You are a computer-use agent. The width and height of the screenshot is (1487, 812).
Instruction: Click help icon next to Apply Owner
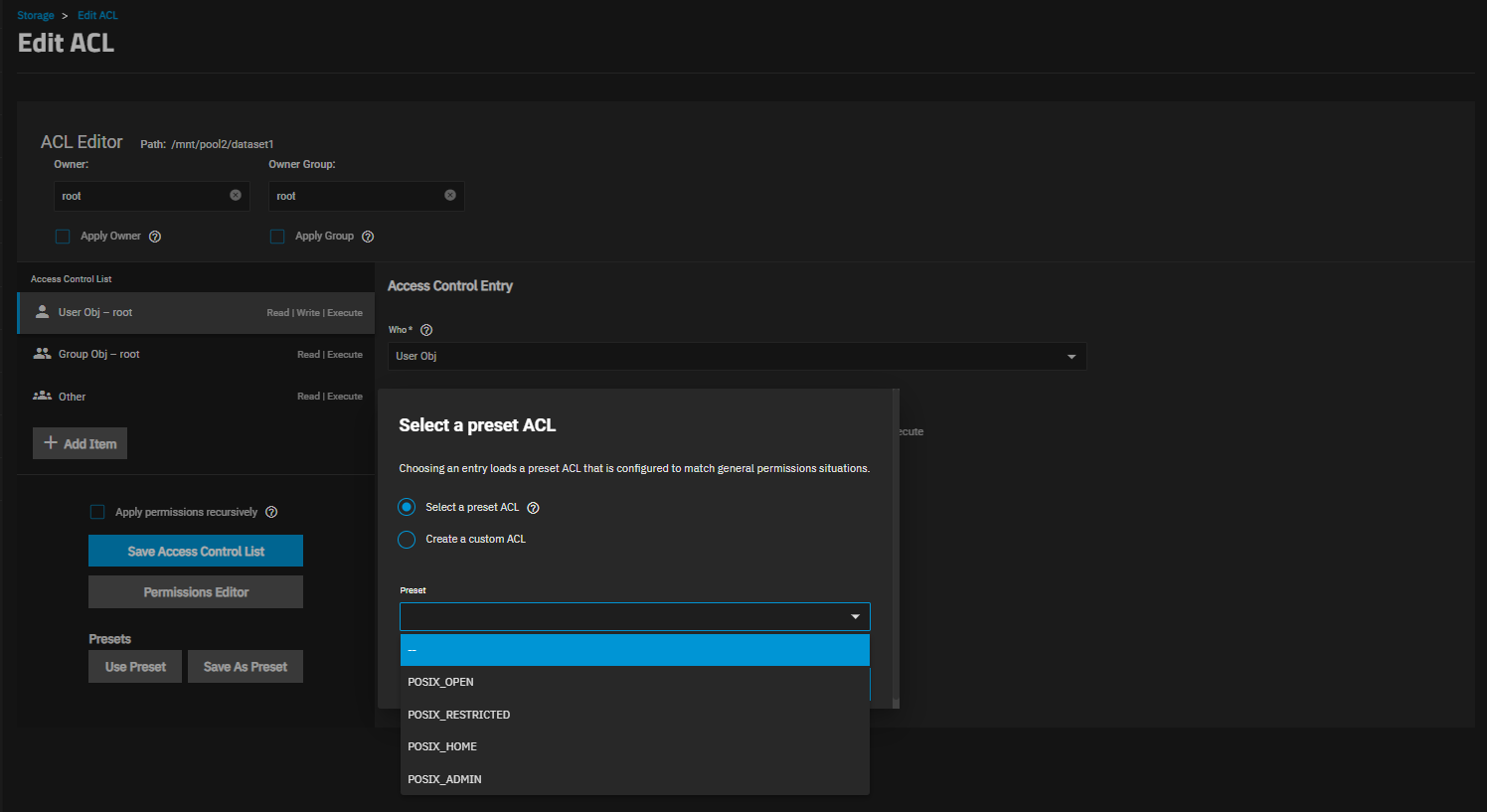coord(155,237)
